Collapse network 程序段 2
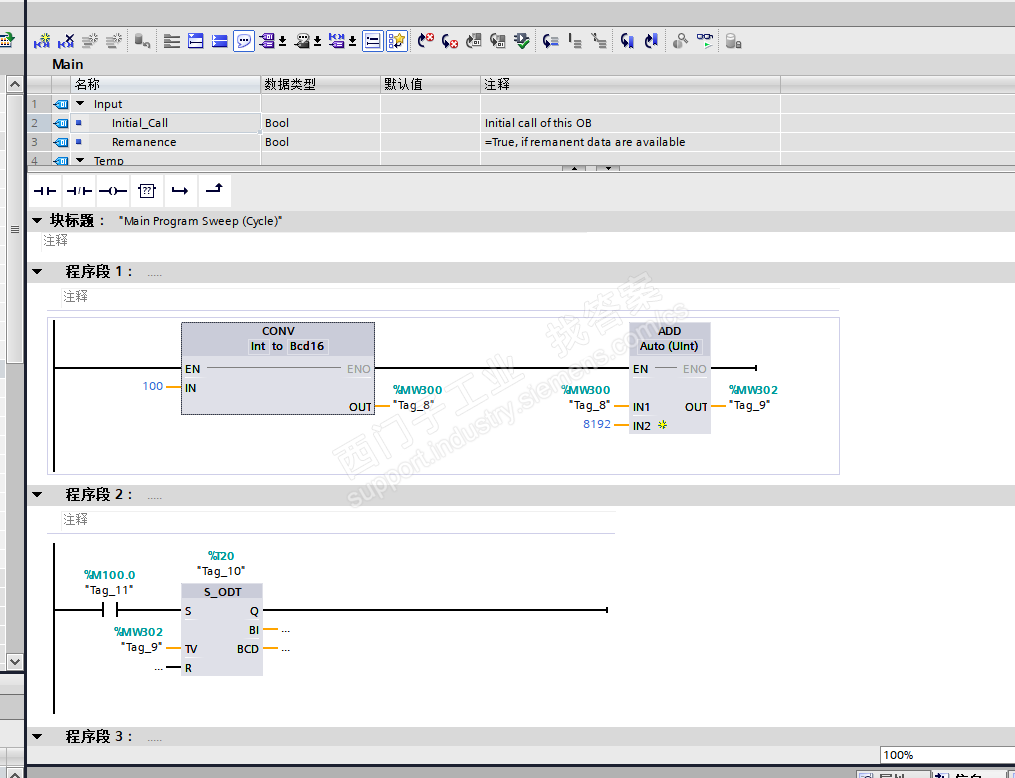This screenshot has height=778, width=1015. [37, 495]
